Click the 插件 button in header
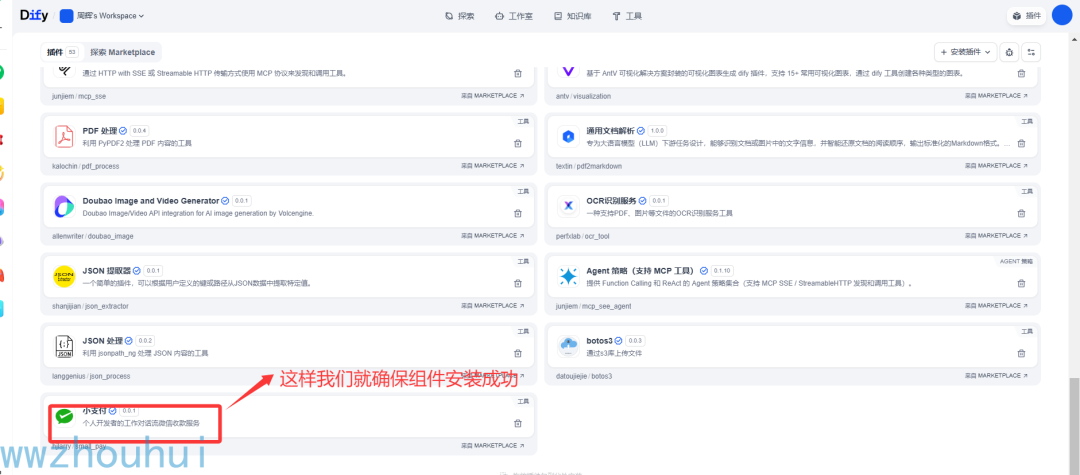Viewport: 1080px width, 475px height. (1027, 16)
